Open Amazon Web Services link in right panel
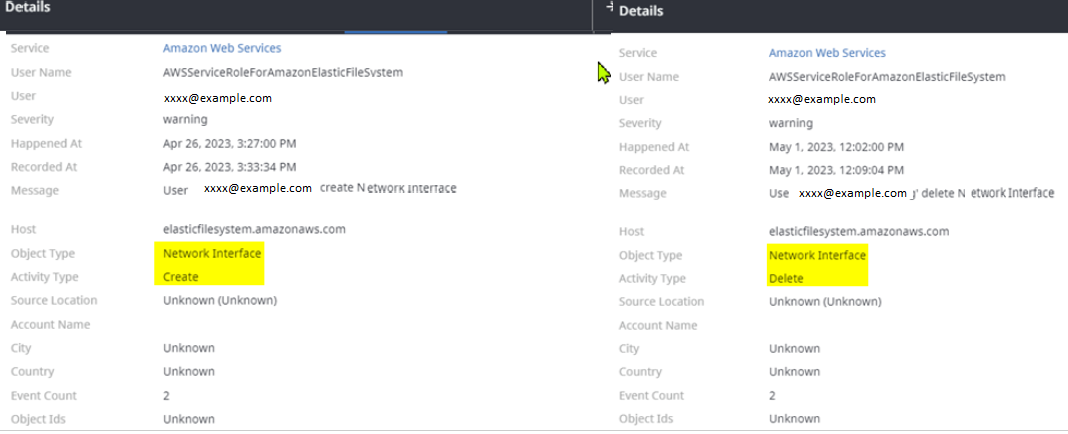The height and width of the screenshot is (434, 1068). (827, 53)
